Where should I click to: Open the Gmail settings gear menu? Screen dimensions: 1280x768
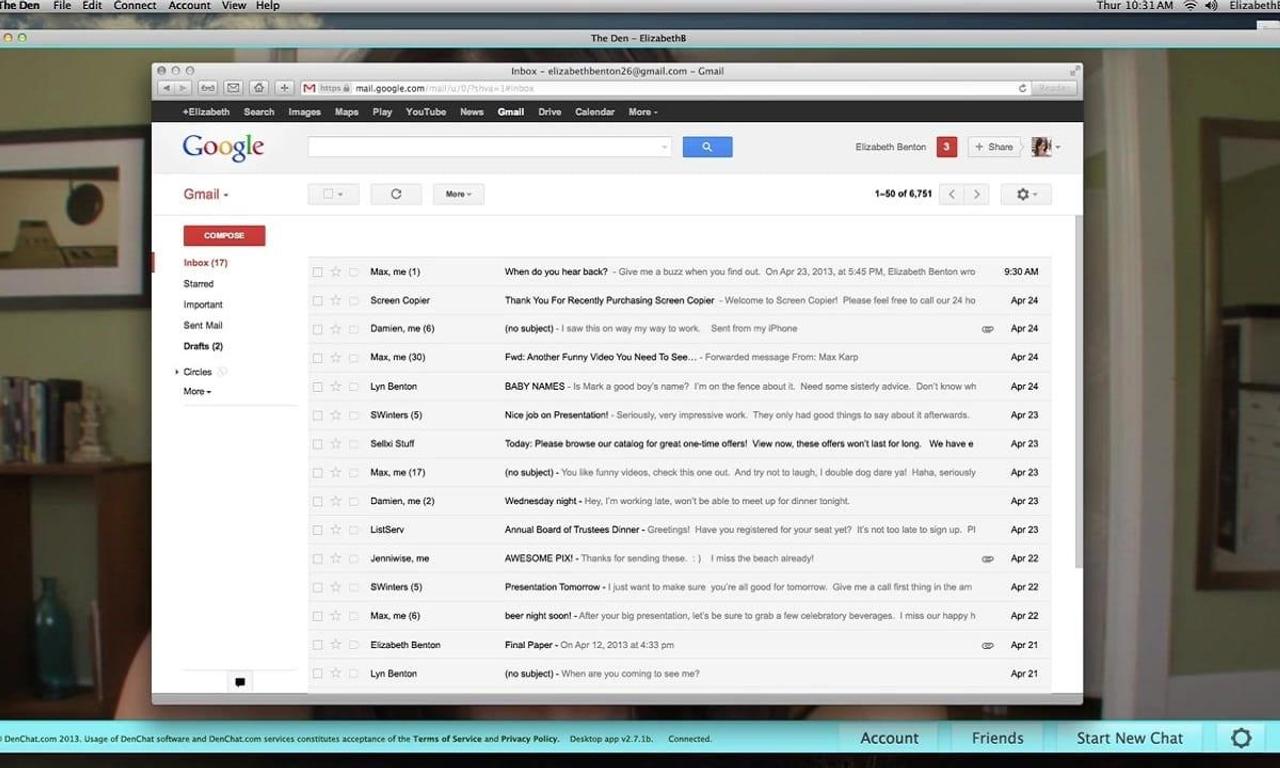[1025, 194]
